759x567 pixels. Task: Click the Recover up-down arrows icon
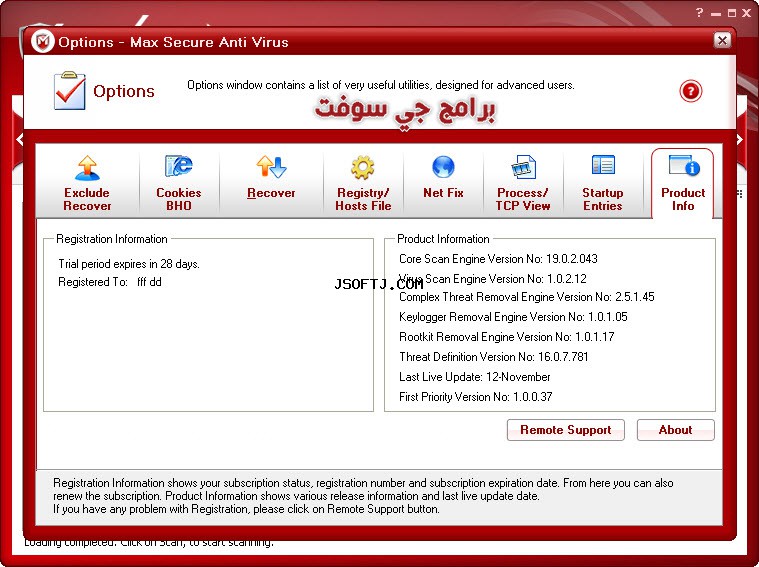point(271,167)
